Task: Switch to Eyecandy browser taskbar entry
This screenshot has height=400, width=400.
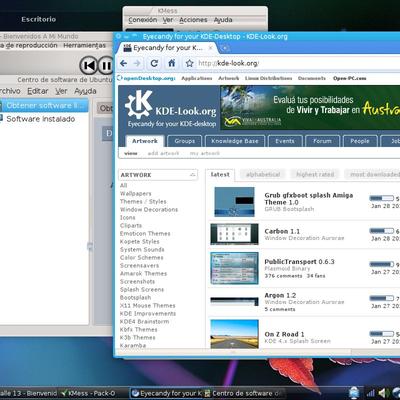Action: tap(167, 393)
